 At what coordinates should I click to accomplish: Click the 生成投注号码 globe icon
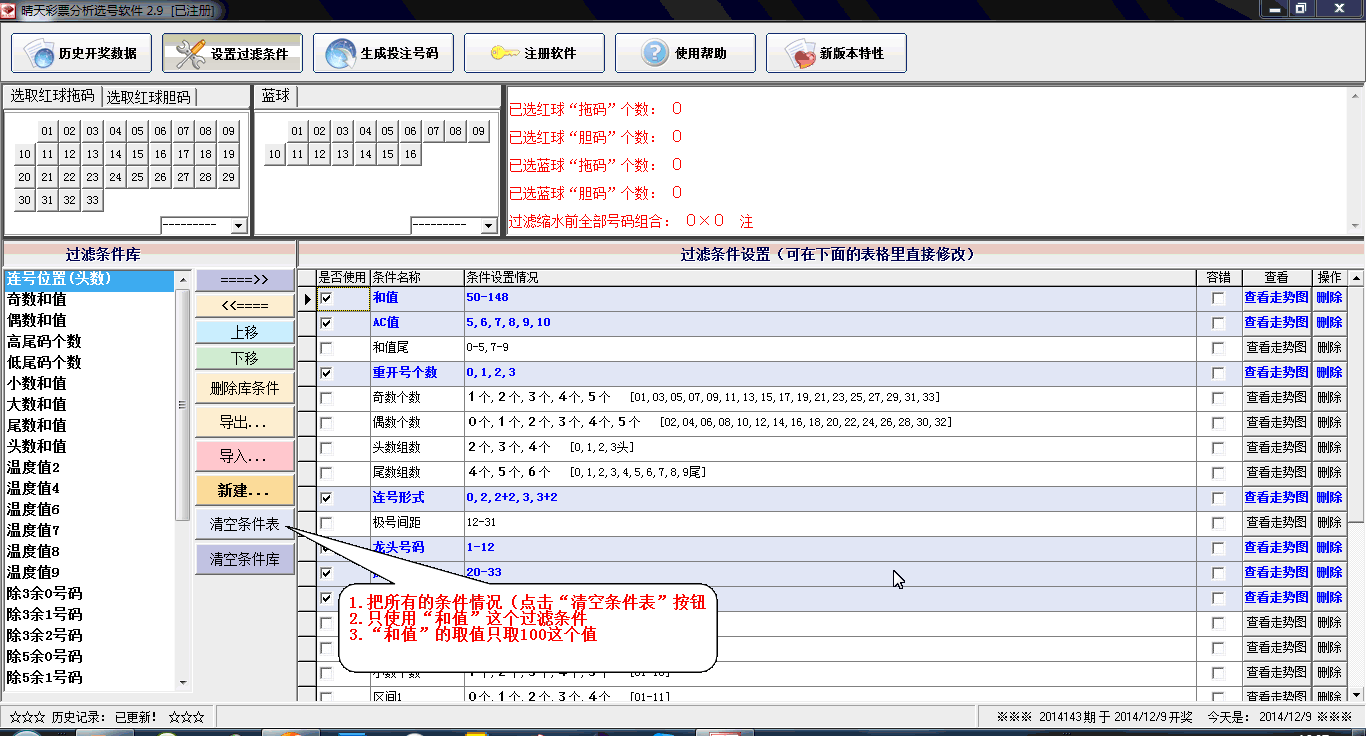coord(341,54)
